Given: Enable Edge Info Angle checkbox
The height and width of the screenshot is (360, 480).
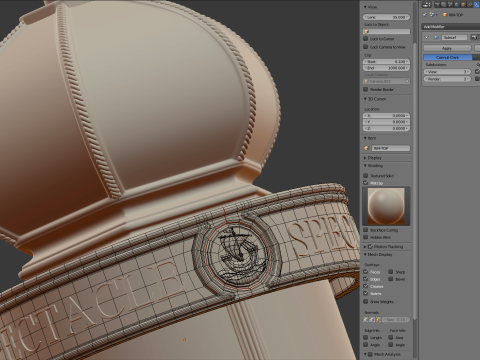Looking at the screenshot, I should click(x=365, y=345).
